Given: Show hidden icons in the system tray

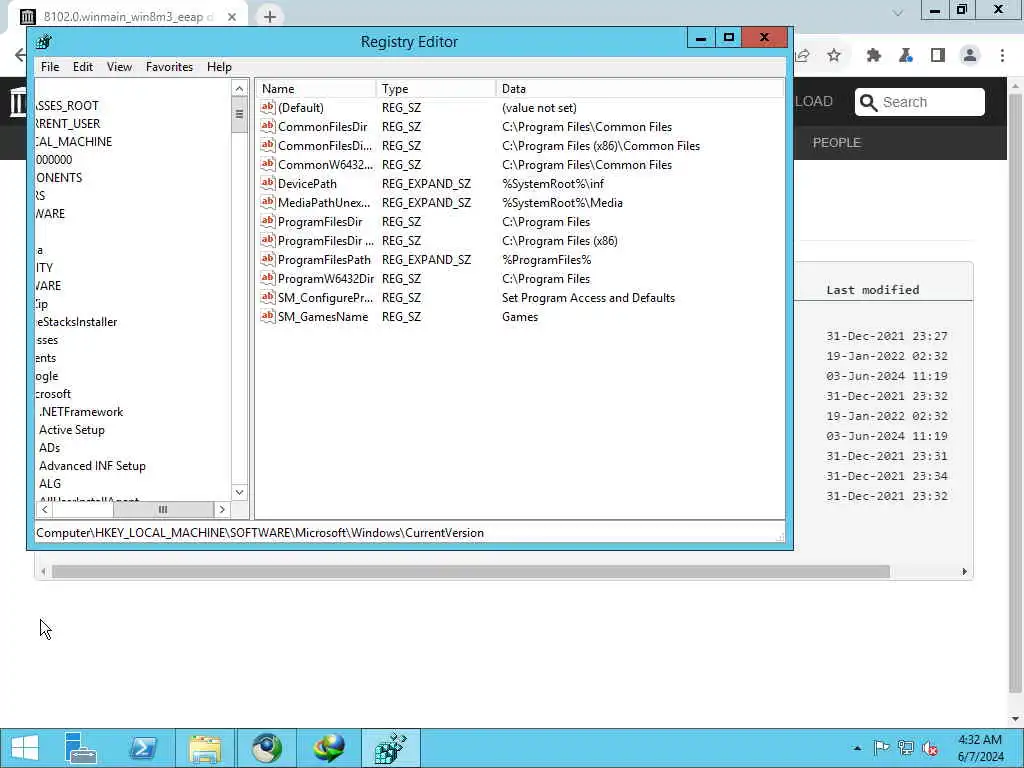Looking at the screenshot, I should coord(857,748).
